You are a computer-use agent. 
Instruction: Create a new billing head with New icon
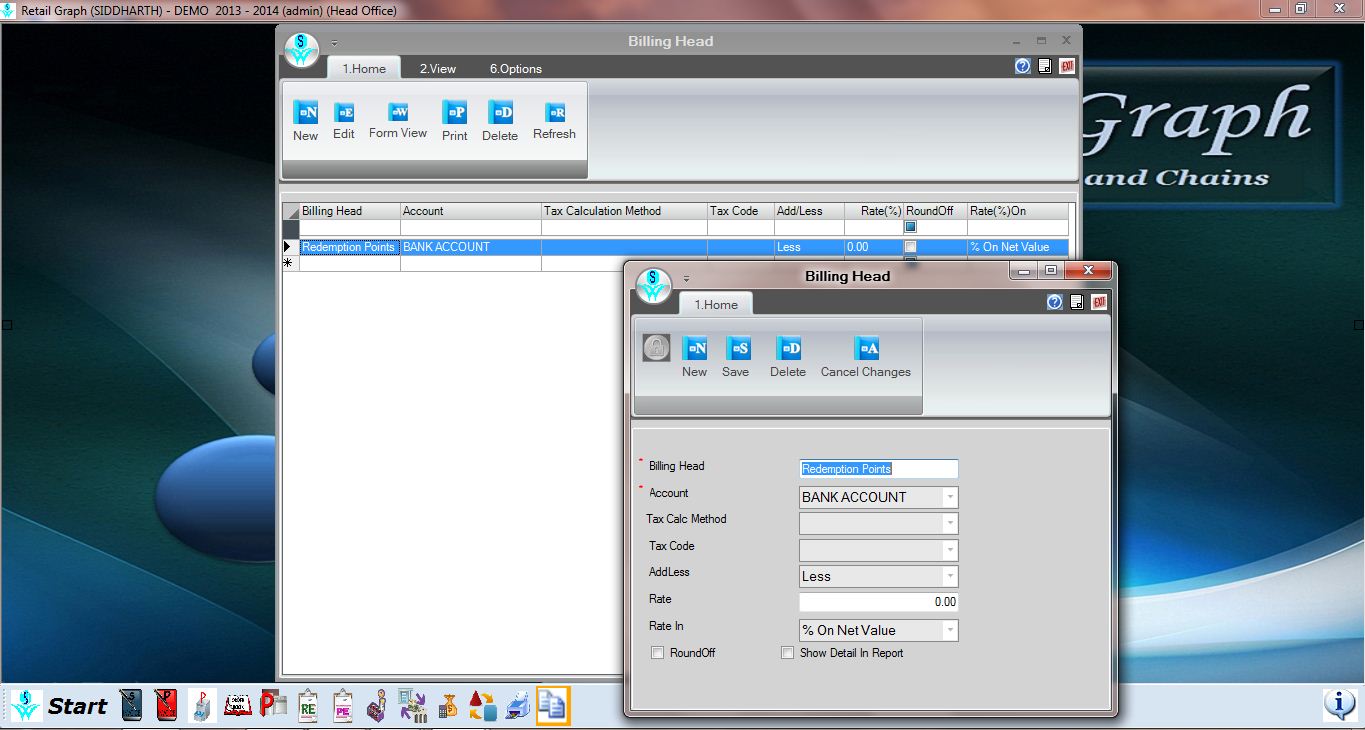[304, 119]
